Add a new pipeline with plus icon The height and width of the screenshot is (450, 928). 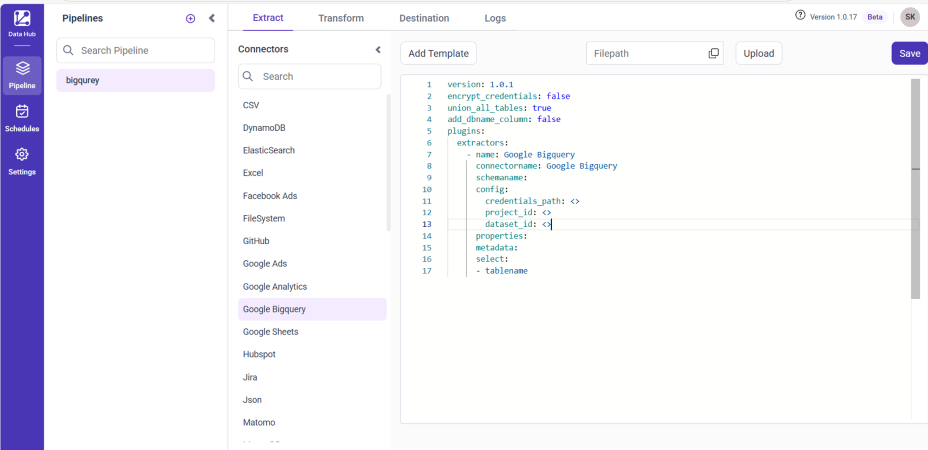click(x=191, y=18)
